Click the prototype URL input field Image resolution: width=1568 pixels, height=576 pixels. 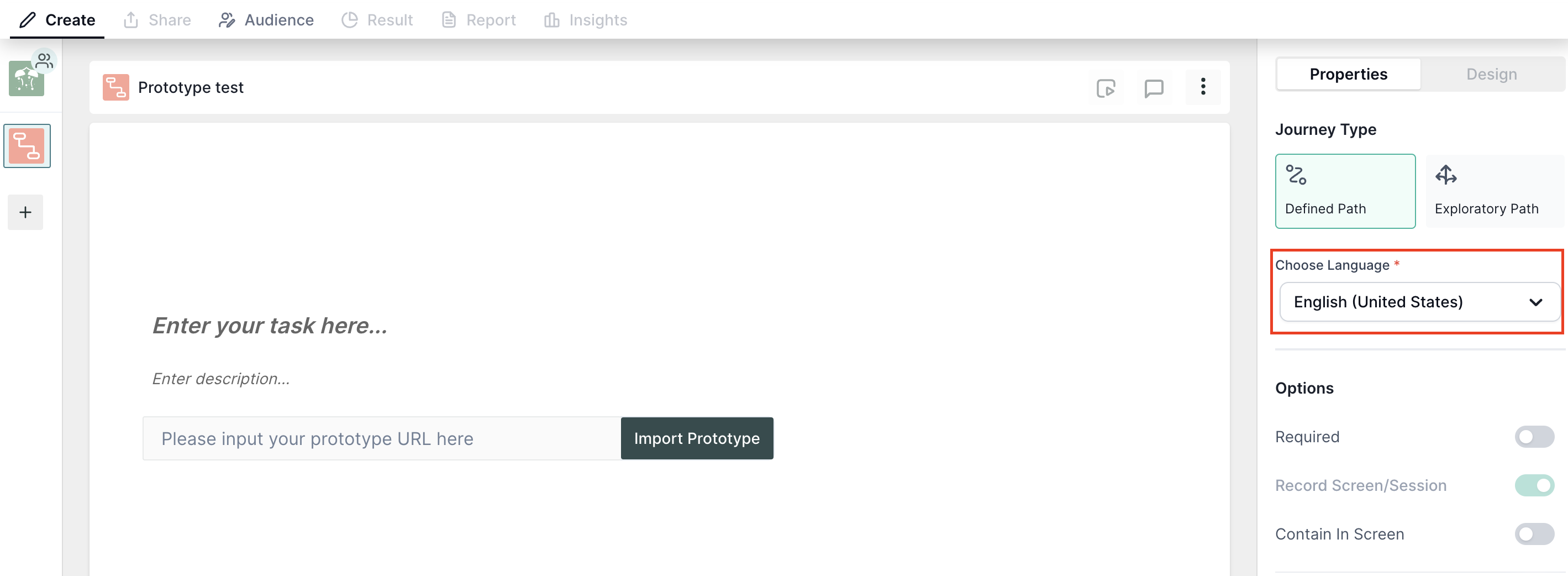click(x=382, y=438)
